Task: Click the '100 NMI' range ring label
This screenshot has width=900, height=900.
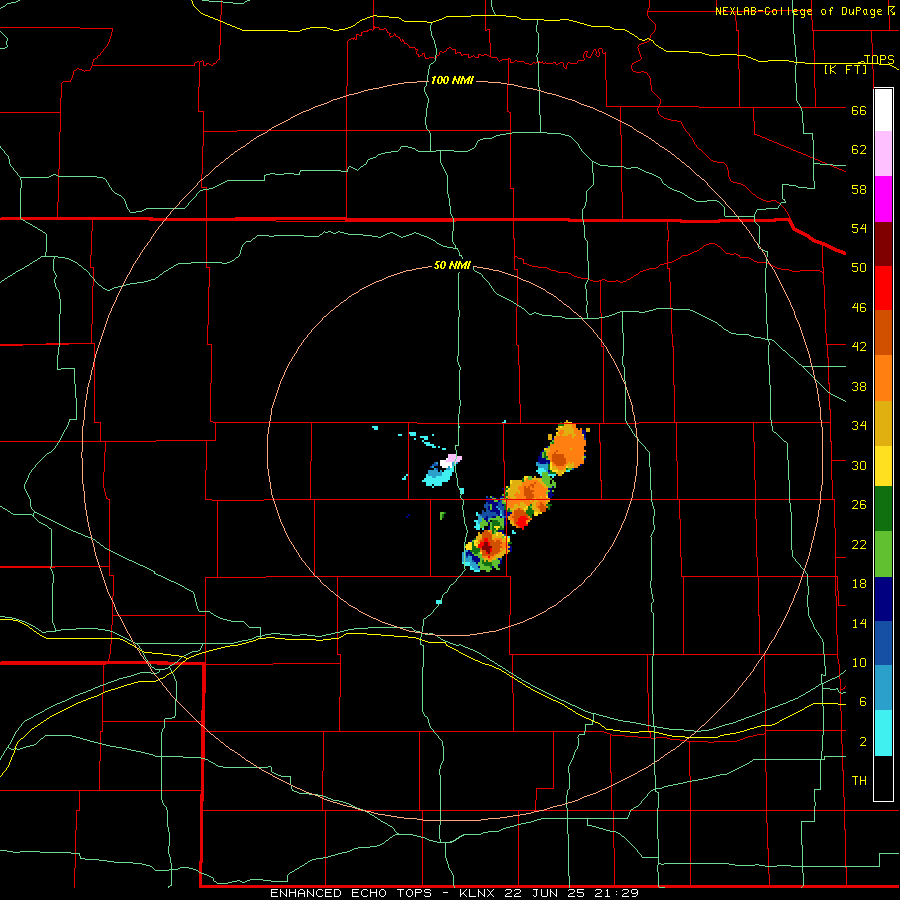Action: (x=452, y=80)
